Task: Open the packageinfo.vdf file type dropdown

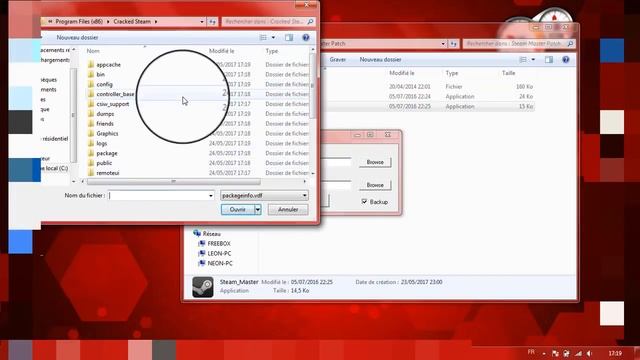Action: pyautogui.click(x=304, y=196)
